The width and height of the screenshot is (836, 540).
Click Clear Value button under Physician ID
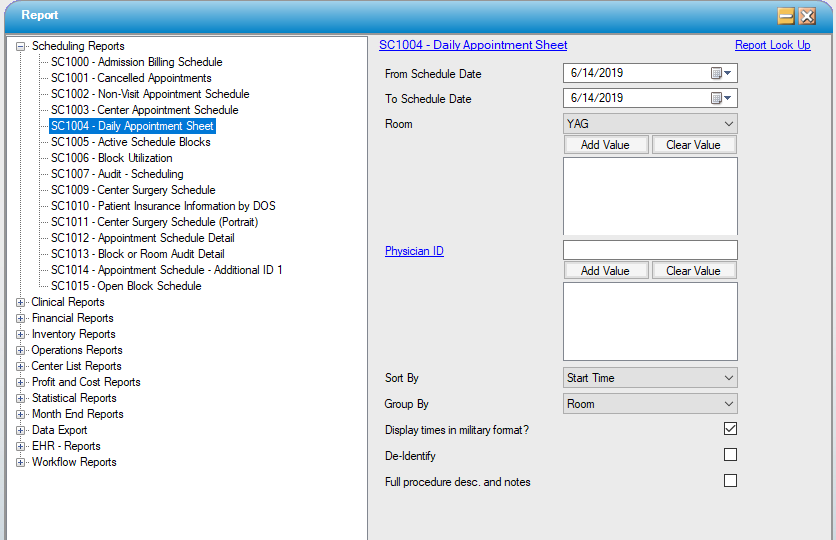click(693, 271)
